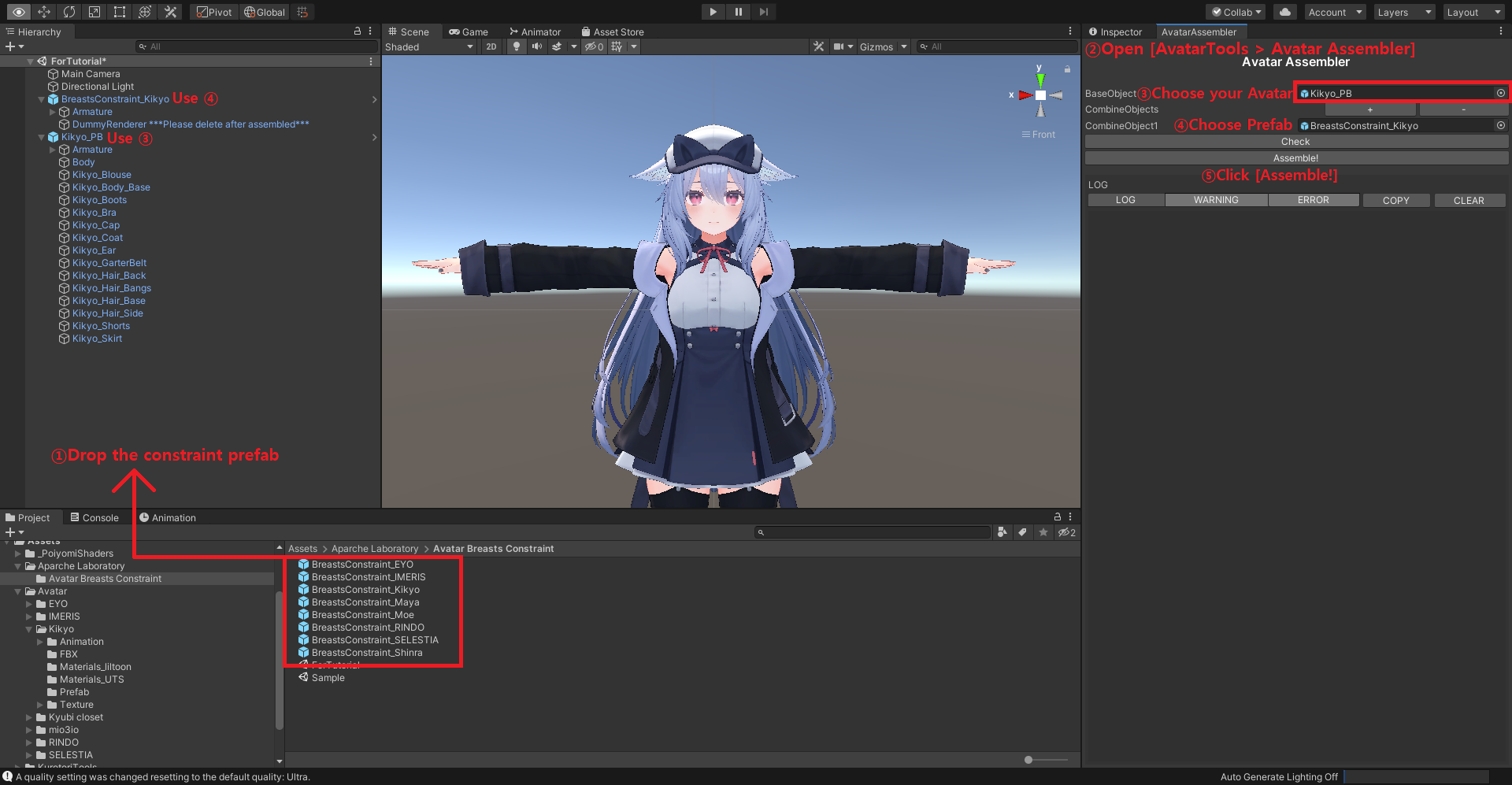Image resolution: width=1512 pixels, height=785 pixels.
Task: Select the Rect tool in the toolbar
Action: pos(119,12)
